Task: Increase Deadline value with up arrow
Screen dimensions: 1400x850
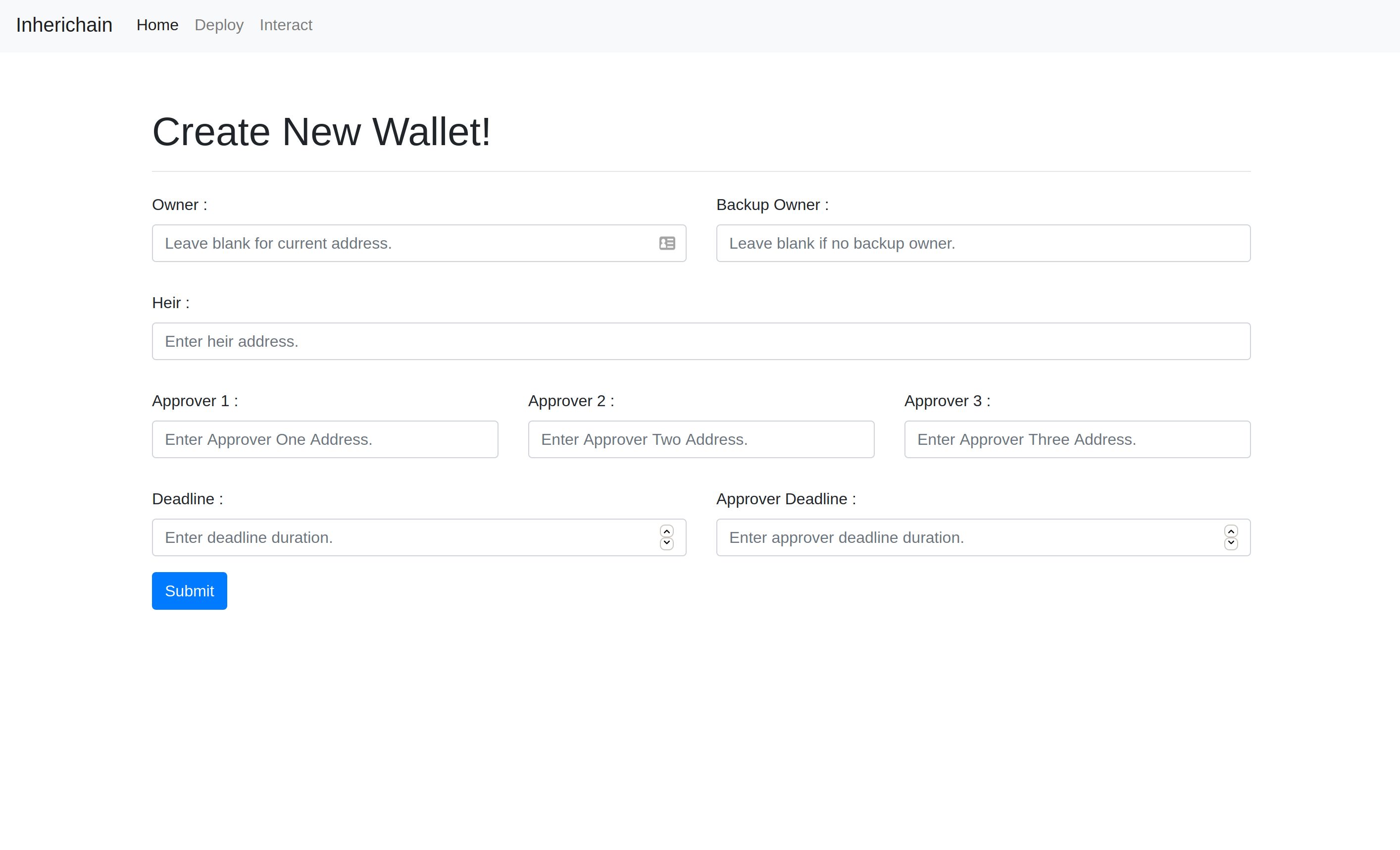Action: [x=667, y=531]
